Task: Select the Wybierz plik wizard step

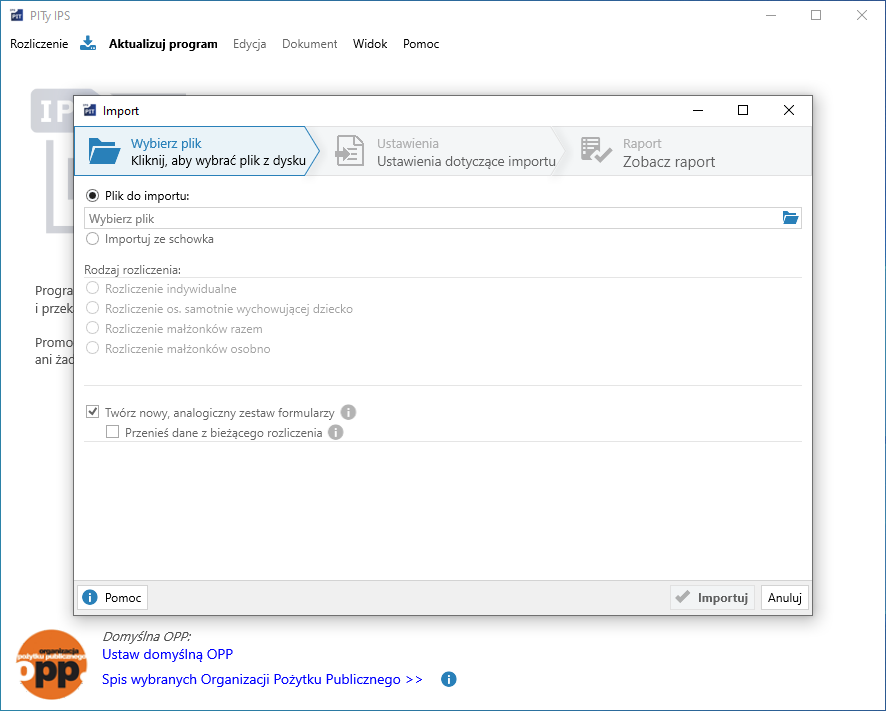Action: point(196,152)
